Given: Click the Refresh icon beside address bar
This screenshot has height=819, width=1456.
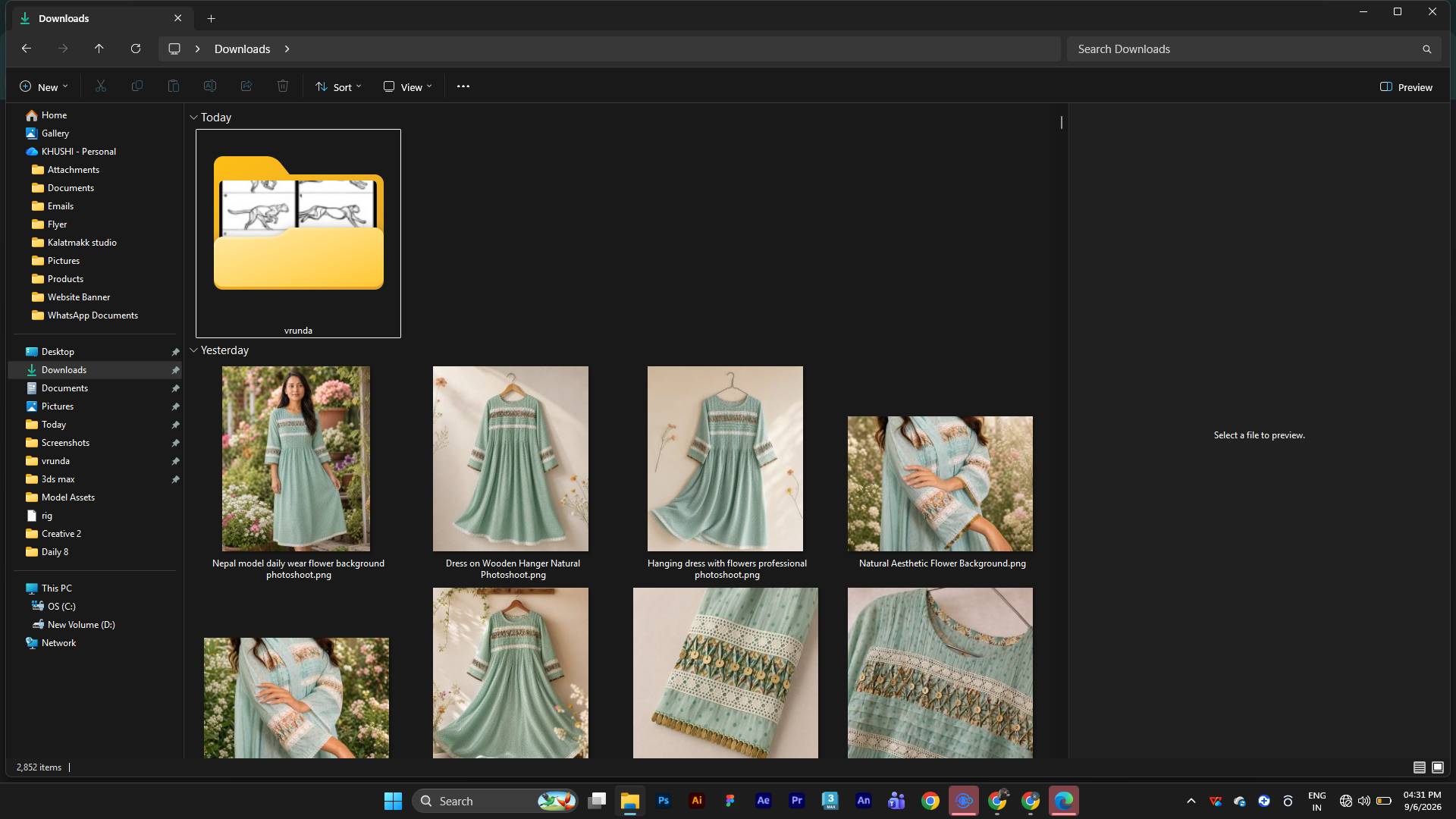Looking at the screenshot, I should [x=136, y=49].
